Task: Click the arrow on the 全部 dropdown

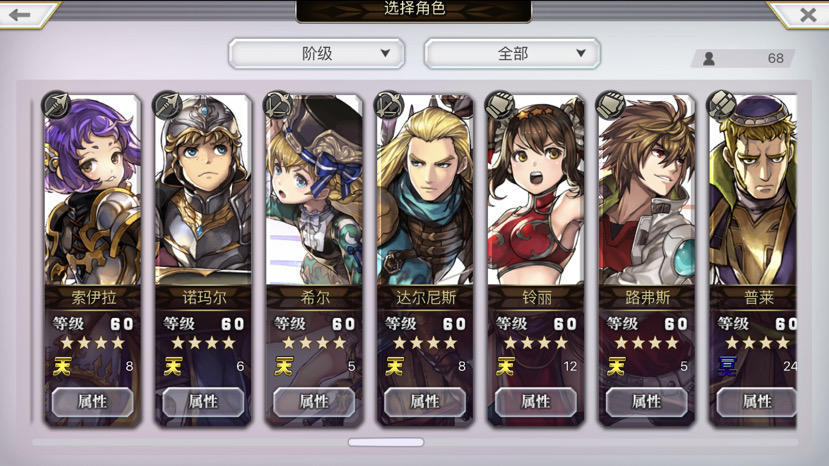Action: (x=581, y=53)
